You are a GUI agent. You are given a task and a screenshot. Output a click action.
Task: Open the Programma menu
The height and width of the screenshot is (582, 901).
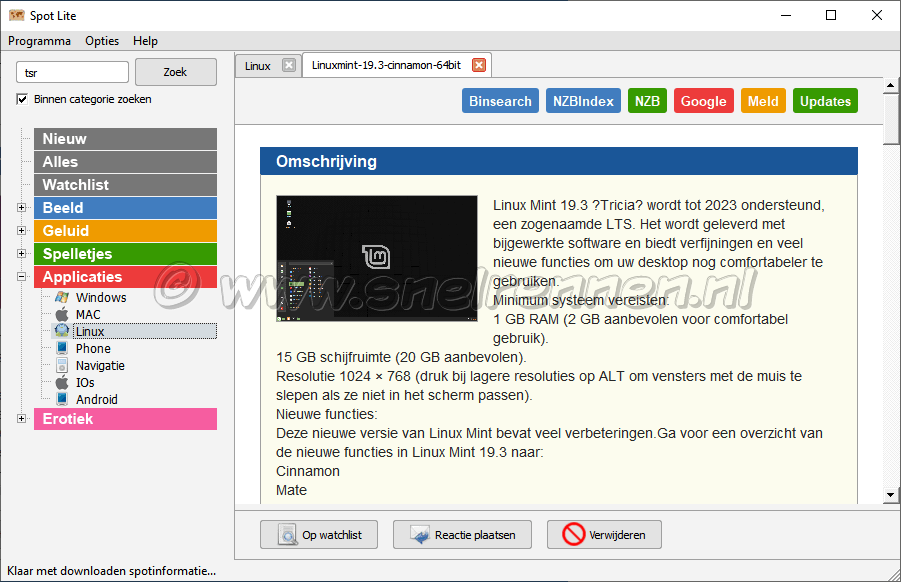(39, 41)
